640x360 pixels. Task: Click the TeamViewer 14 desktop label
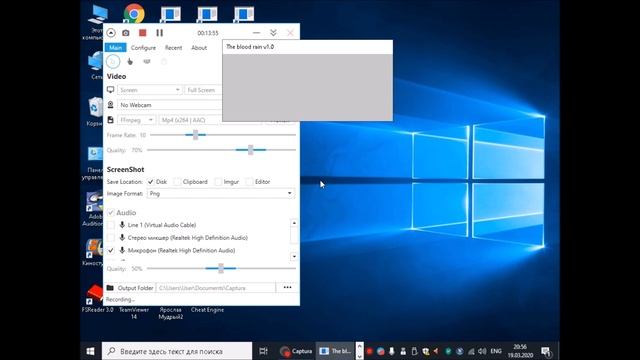(x=134, y=313)
